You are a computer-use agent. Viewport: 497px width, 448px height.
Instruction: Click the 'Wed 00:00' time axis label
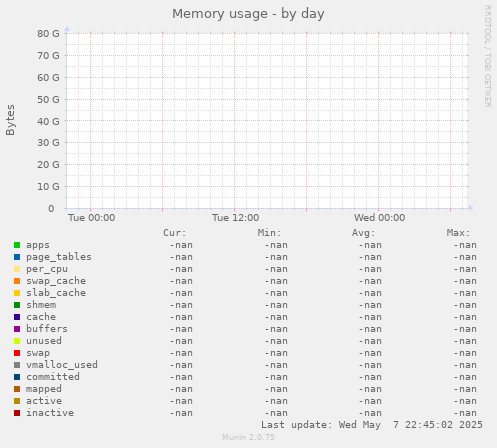click(x=380, y=218)
